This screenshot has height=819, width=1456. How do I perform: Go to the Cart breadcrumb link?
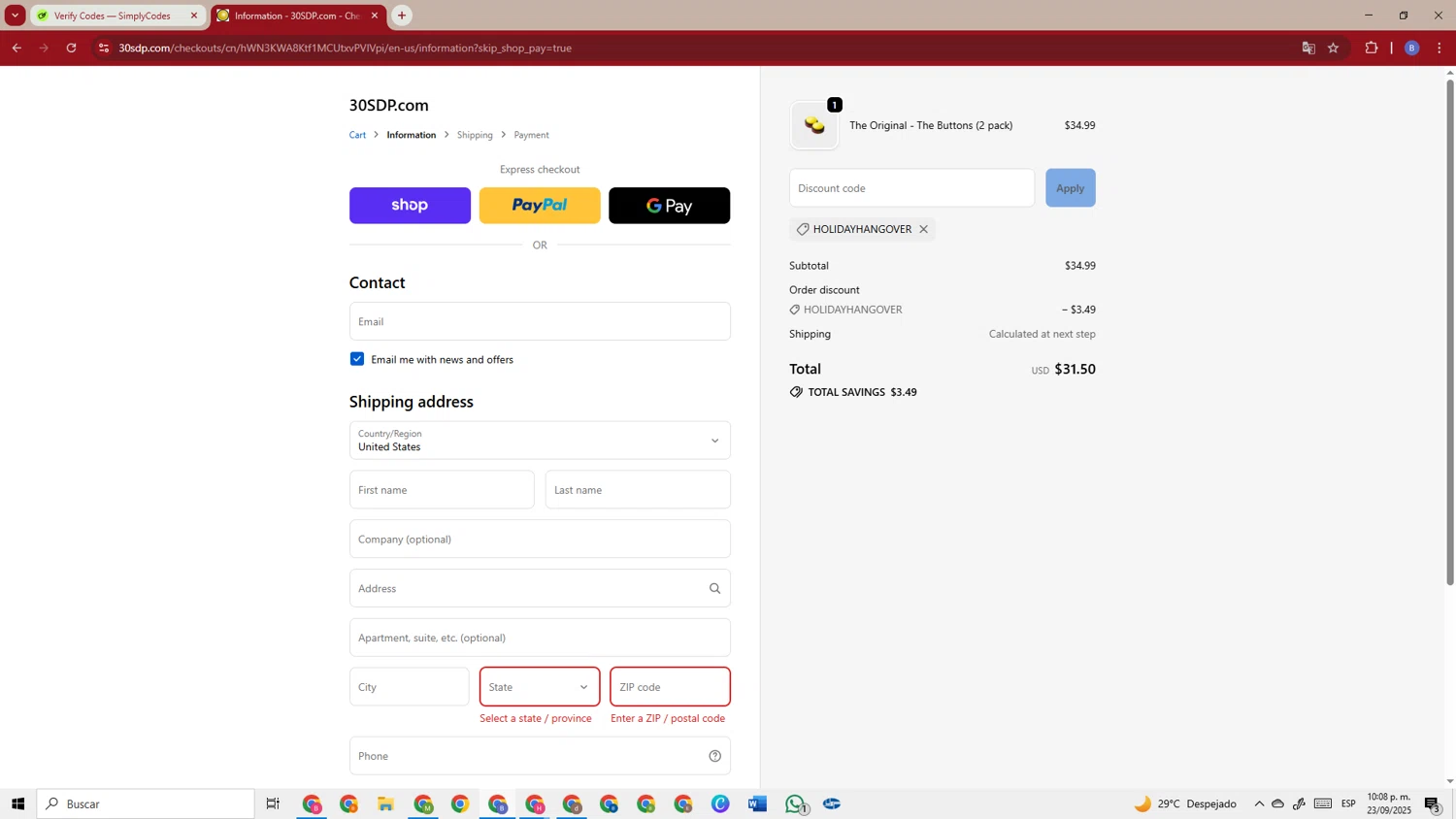pos(357,135)
